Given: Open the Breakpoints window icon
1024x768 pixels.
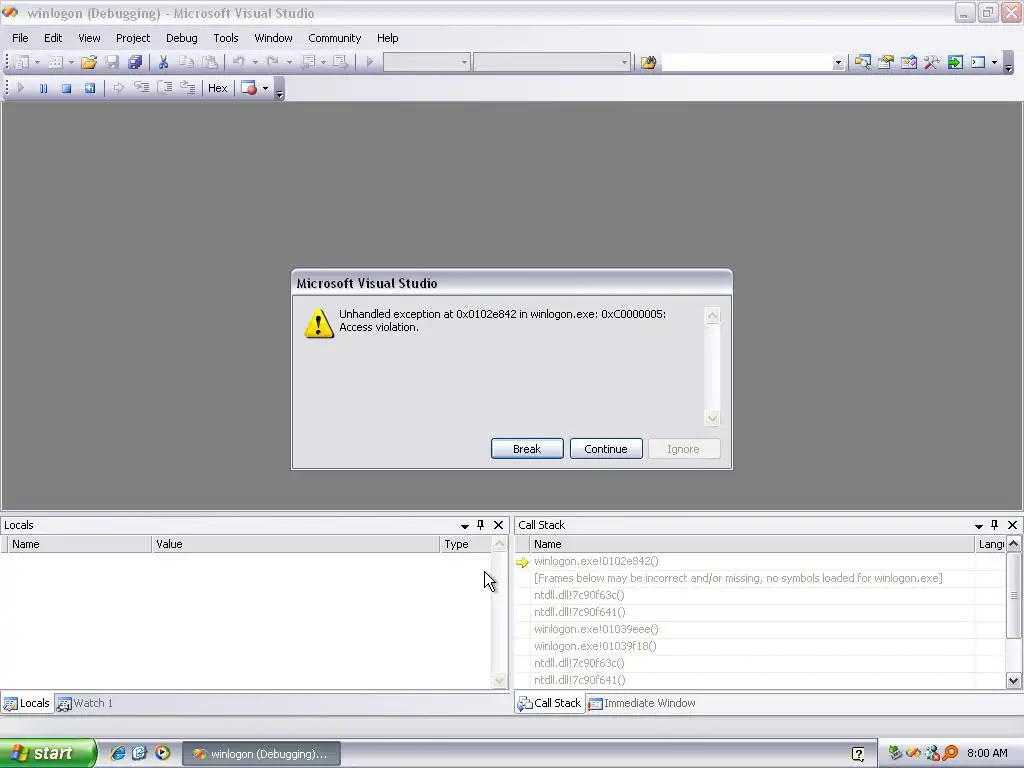Looking at the screenshot, I should (x=248, y=88).
